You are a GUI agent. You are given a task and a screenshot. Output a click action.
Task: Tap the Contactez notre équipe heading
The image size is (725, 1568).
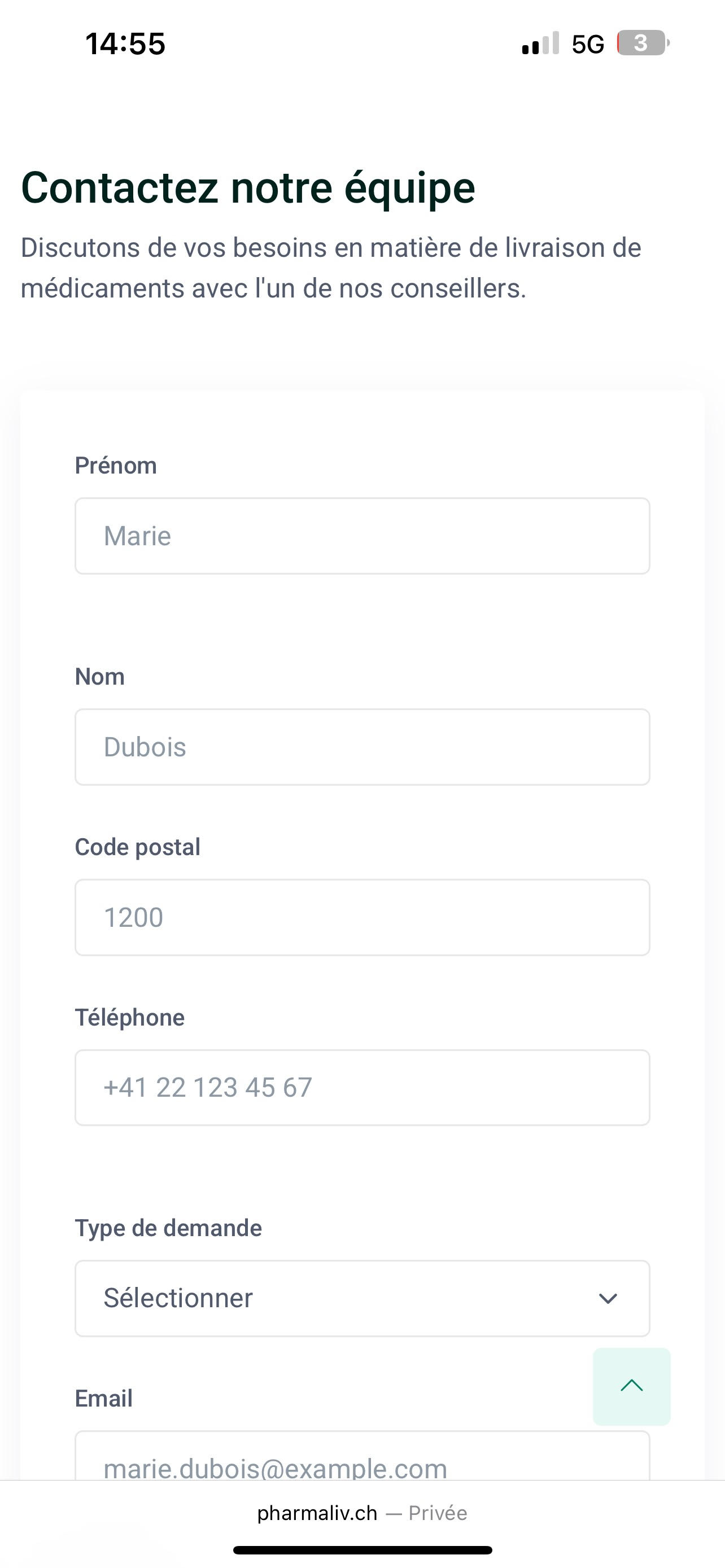pyautogui.click(x=248, y=187)
